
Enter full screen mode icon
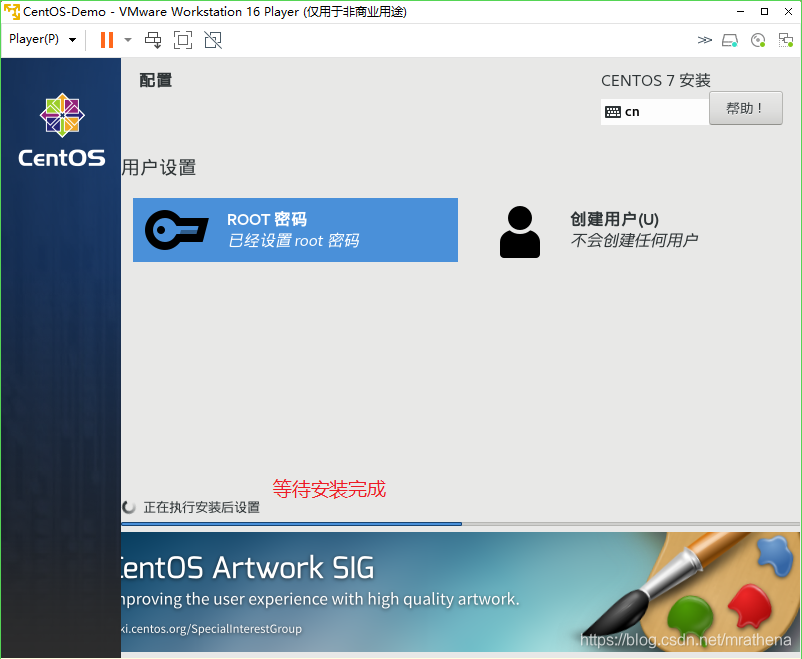[x=183, y=39]
